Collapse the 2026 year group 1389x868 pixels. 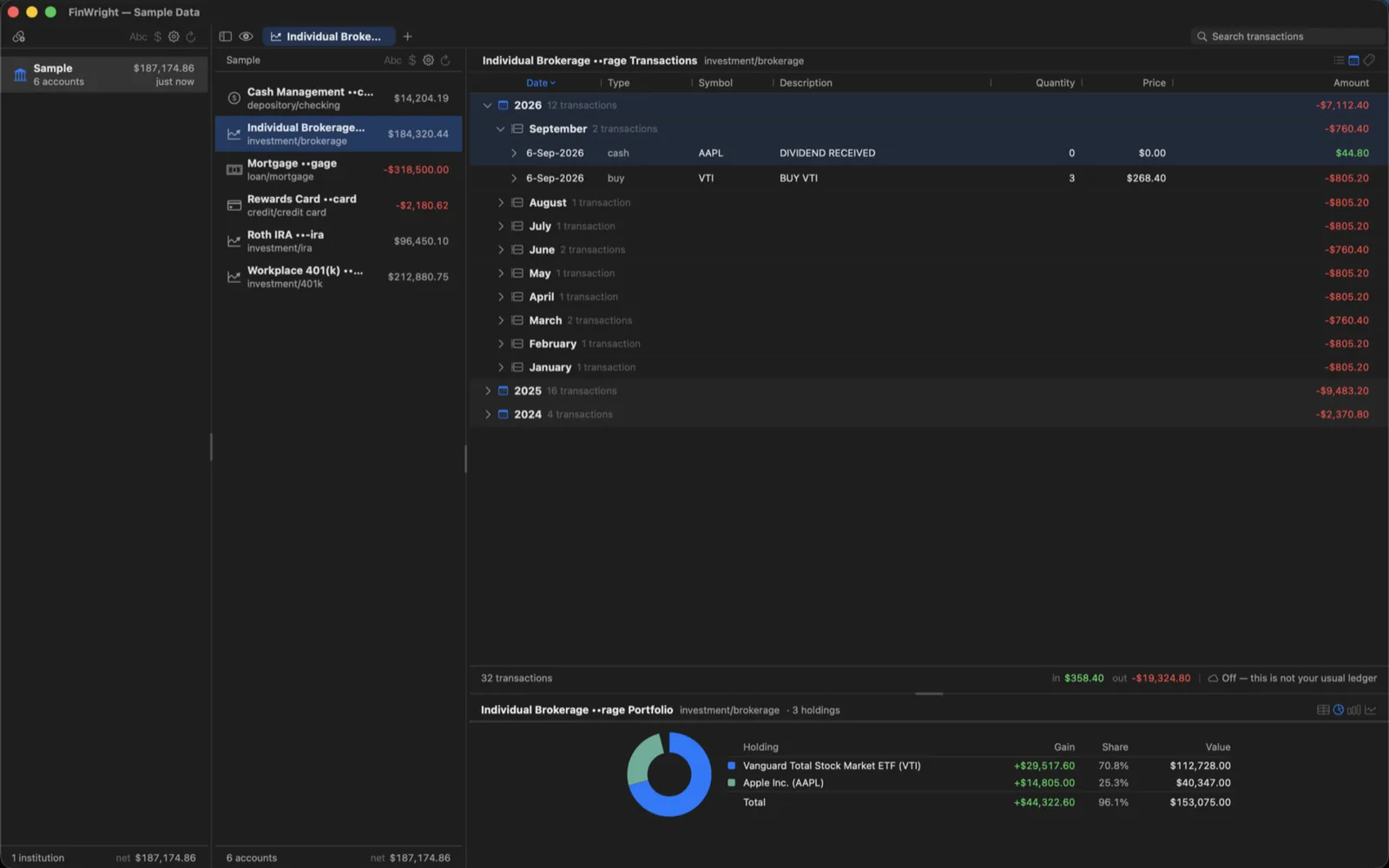487,105
